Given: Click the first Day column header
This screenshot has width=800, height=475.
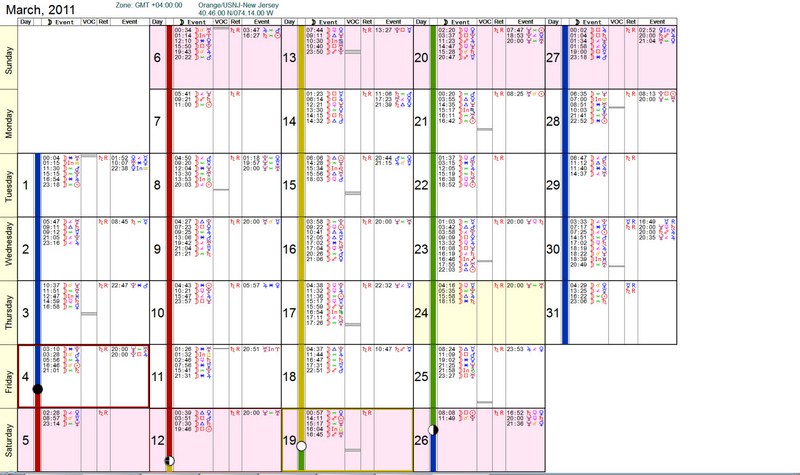Looking at the screenshot, I should point(26,20).
